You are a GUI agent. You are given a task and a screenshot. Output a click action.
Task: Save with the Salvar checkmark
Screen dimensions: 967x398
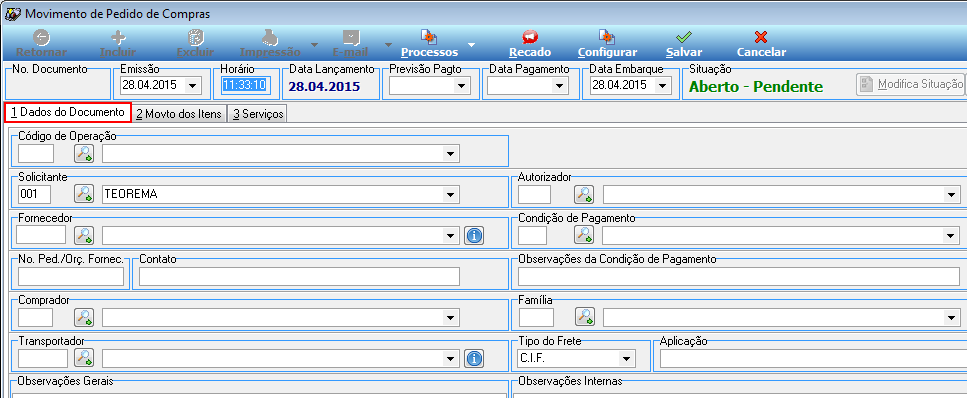click(x=684, y=38)
